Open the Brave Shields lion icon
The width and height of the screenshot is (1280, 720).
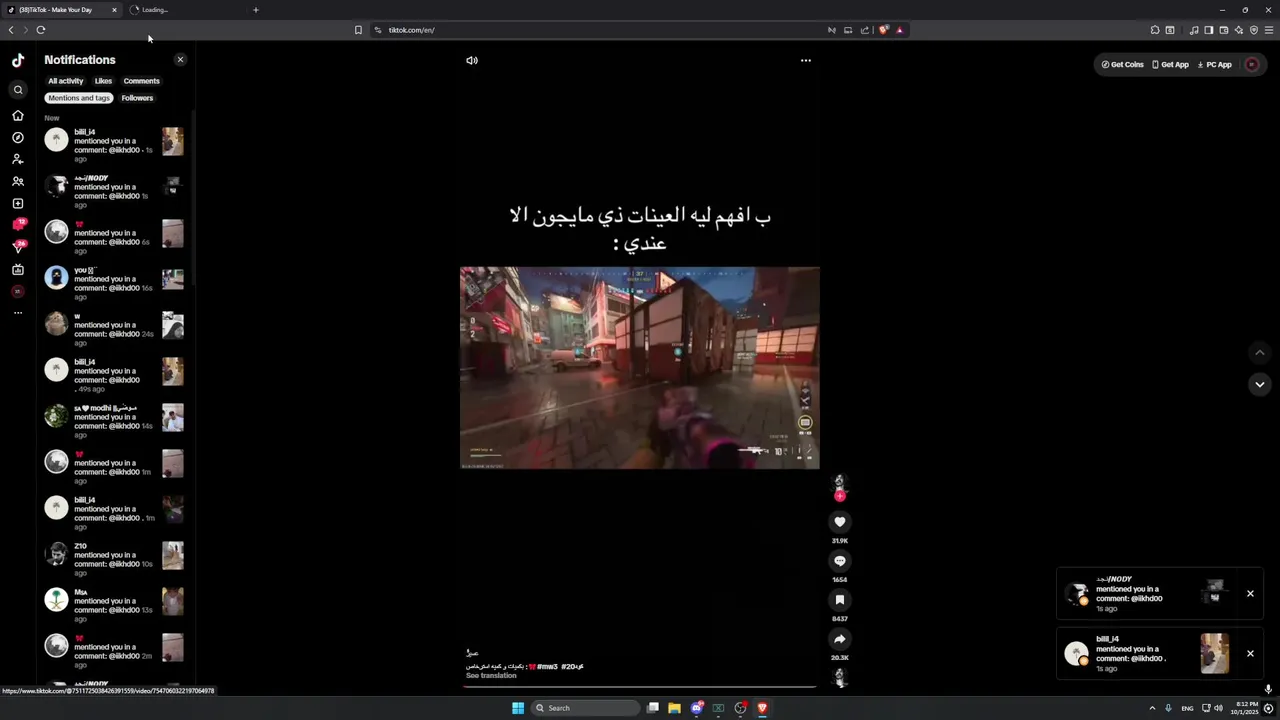tap(883, 30)
